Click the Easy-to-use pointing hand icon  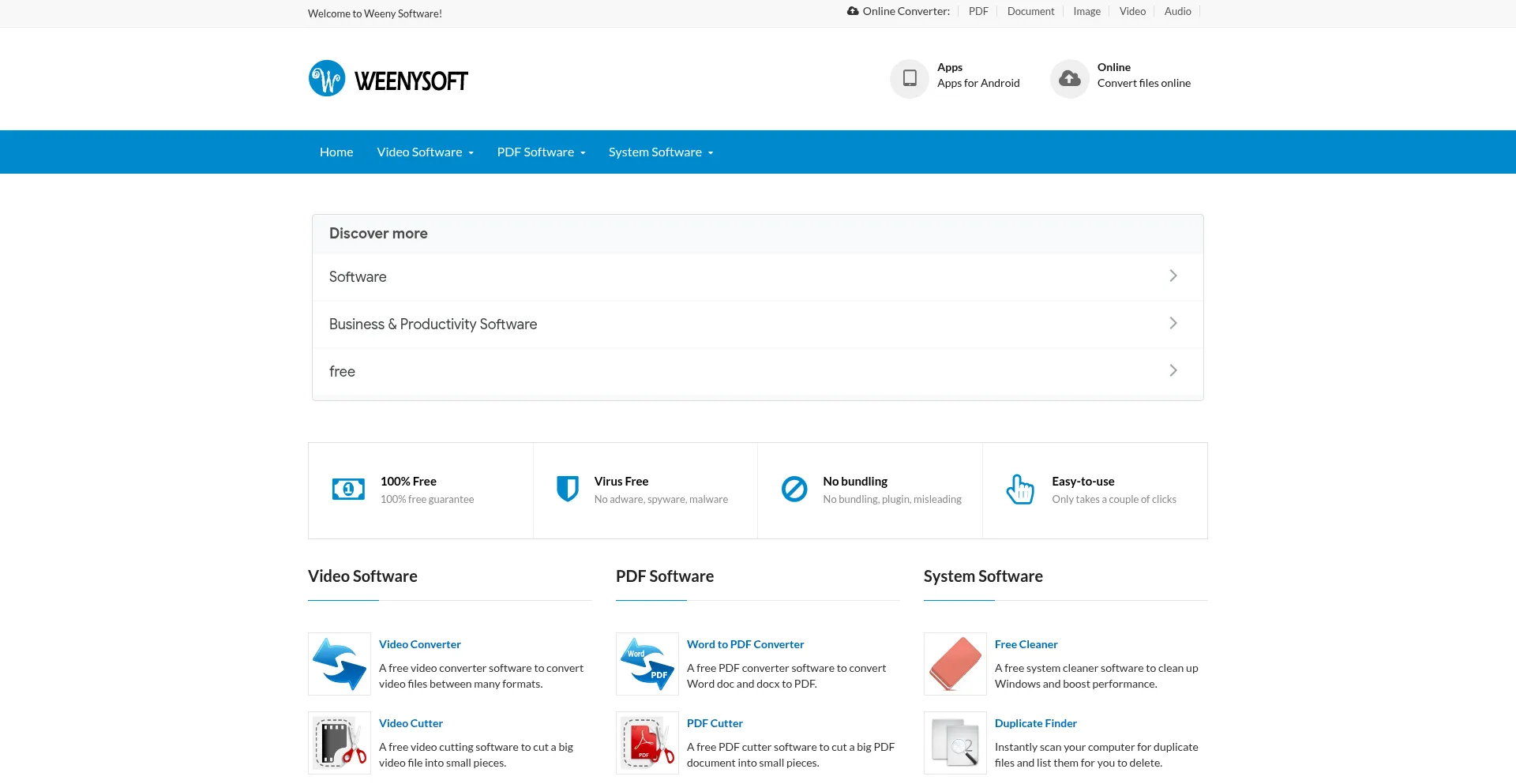1020,490
